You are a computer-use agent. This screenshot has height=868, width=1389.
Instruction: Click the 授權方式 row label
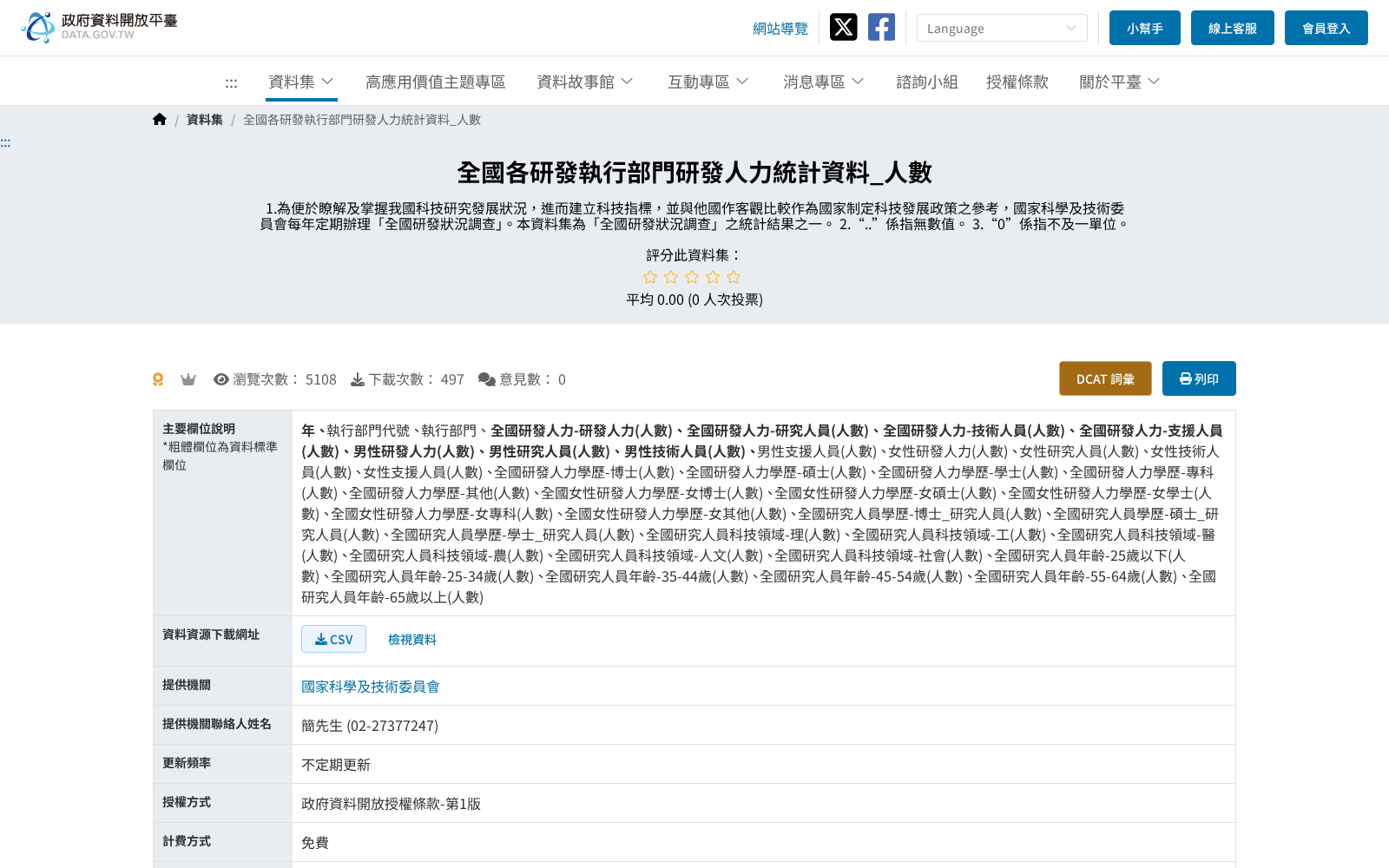pos(187,802)
